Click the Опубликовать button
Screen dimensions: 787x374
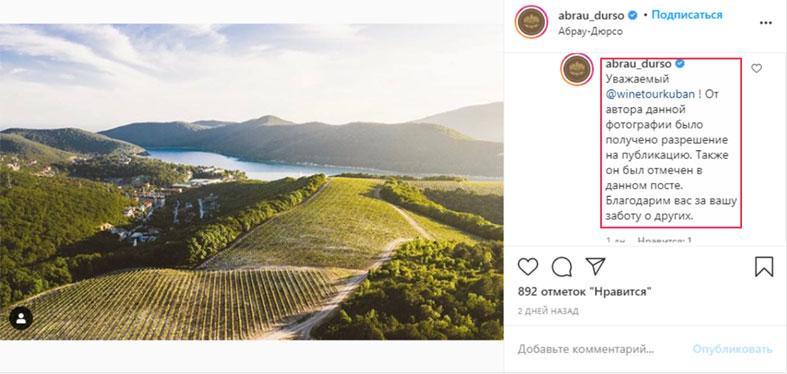click(x=732, y=349)
